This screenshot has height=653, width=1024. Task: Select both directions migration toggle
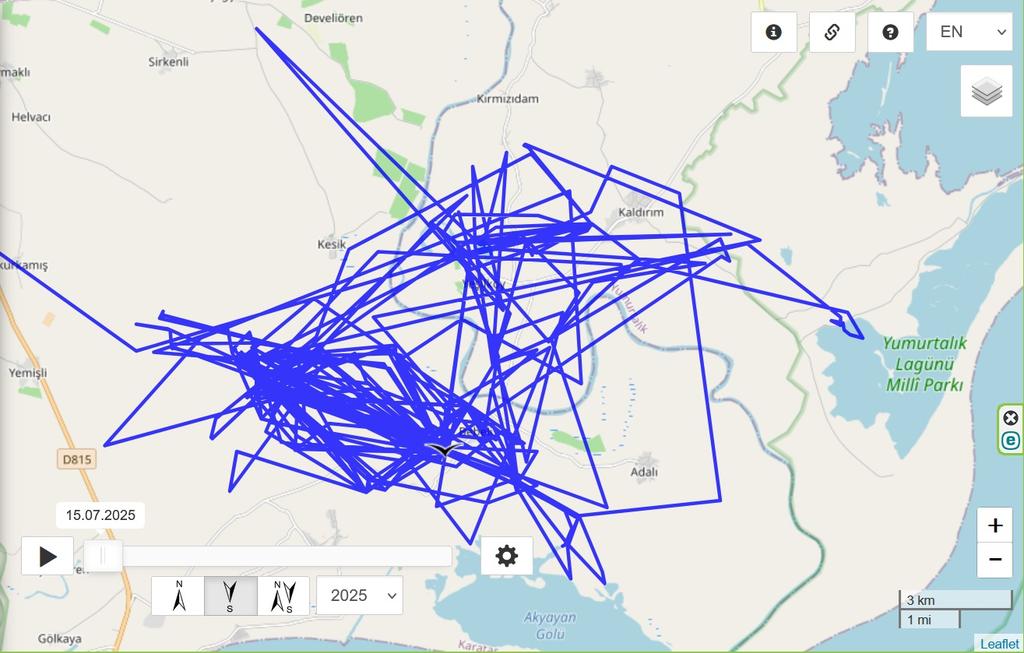tap(283, 596)
